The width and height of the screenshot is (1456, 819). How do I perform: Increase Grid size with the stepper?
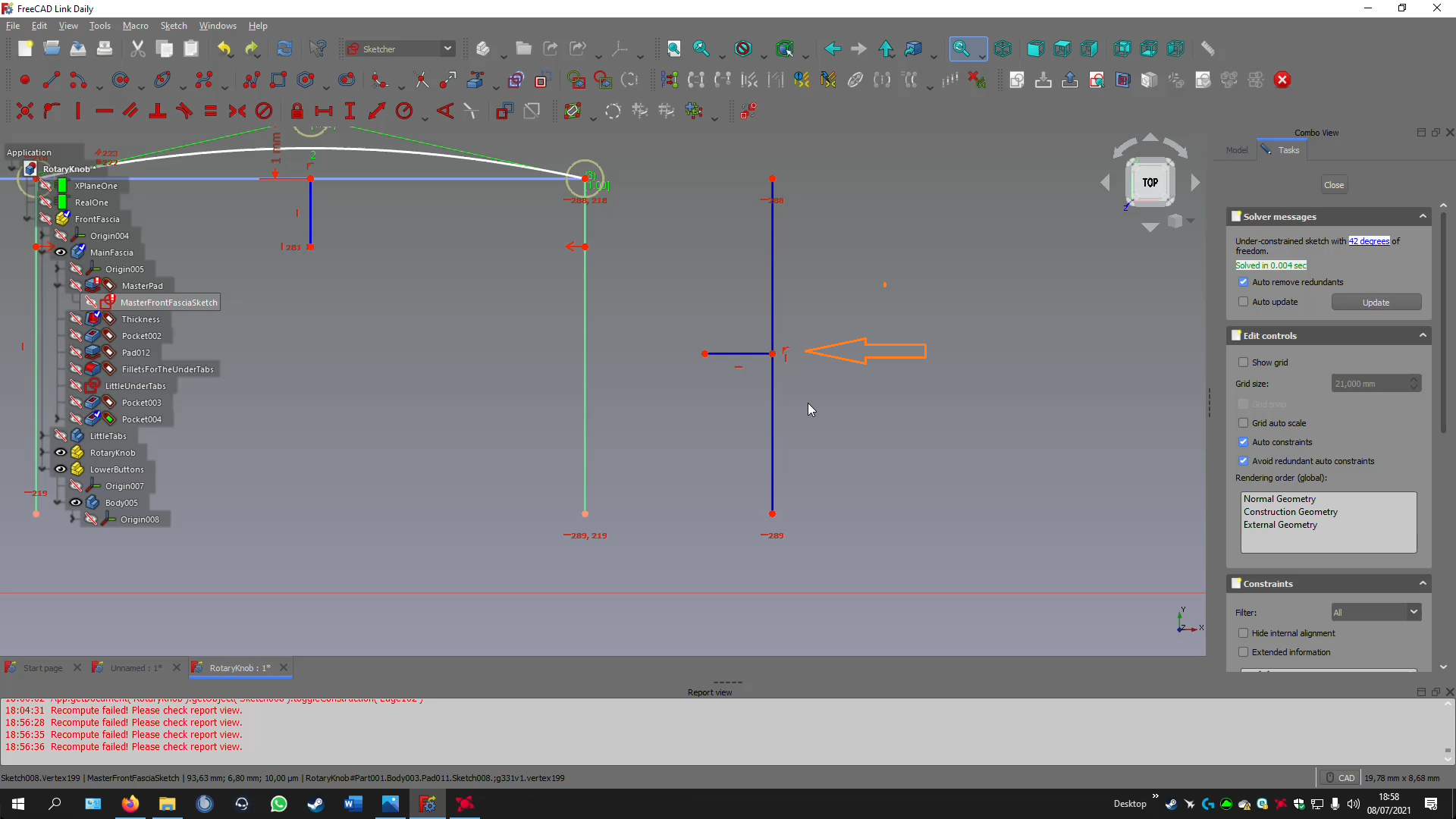pos(1415,380)
